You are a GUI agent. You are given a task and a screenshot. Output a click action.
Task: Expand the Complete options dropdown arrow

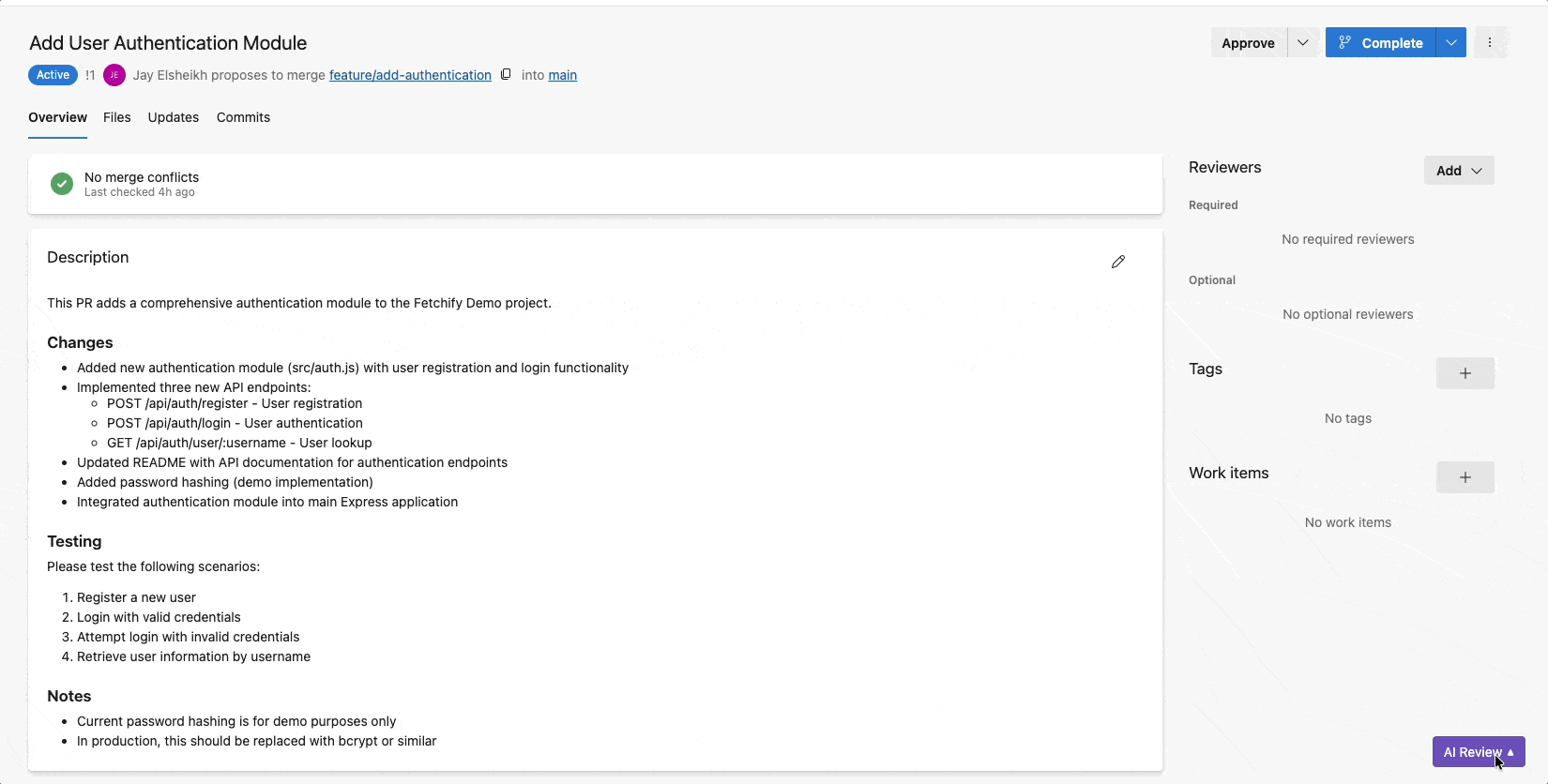coord(1450,42)
